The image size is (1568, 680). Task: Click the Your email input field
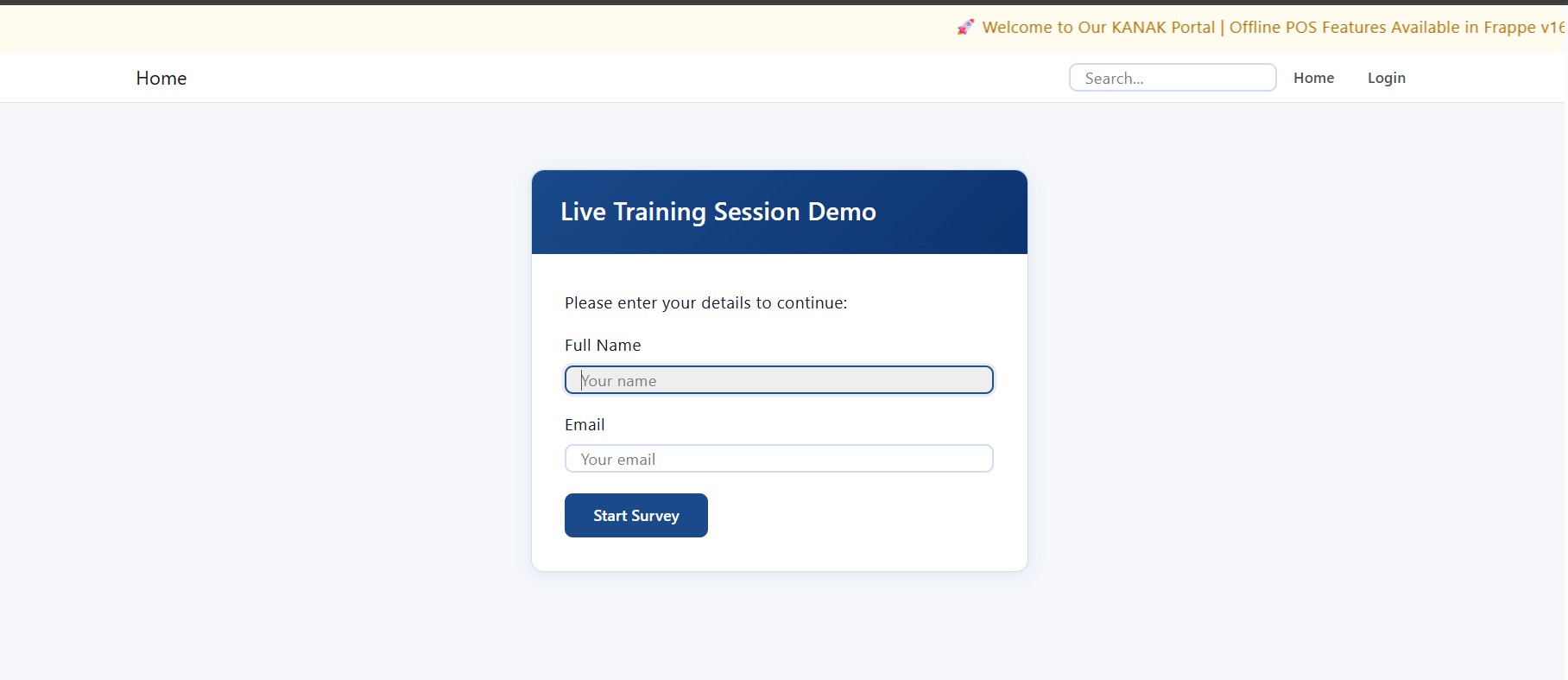(779, 459)
